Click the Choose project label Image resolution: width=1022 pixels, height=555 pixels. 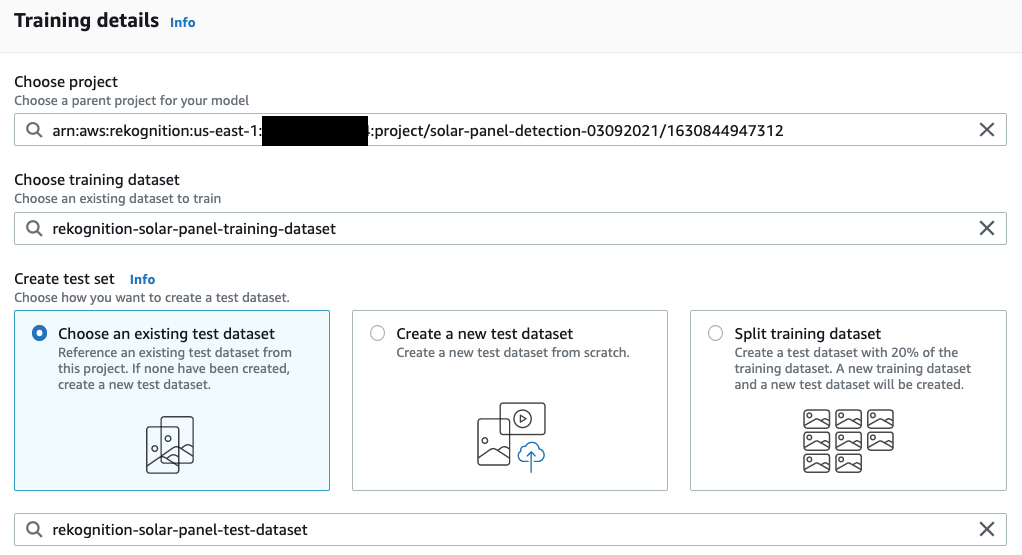[x=66, y=81]
